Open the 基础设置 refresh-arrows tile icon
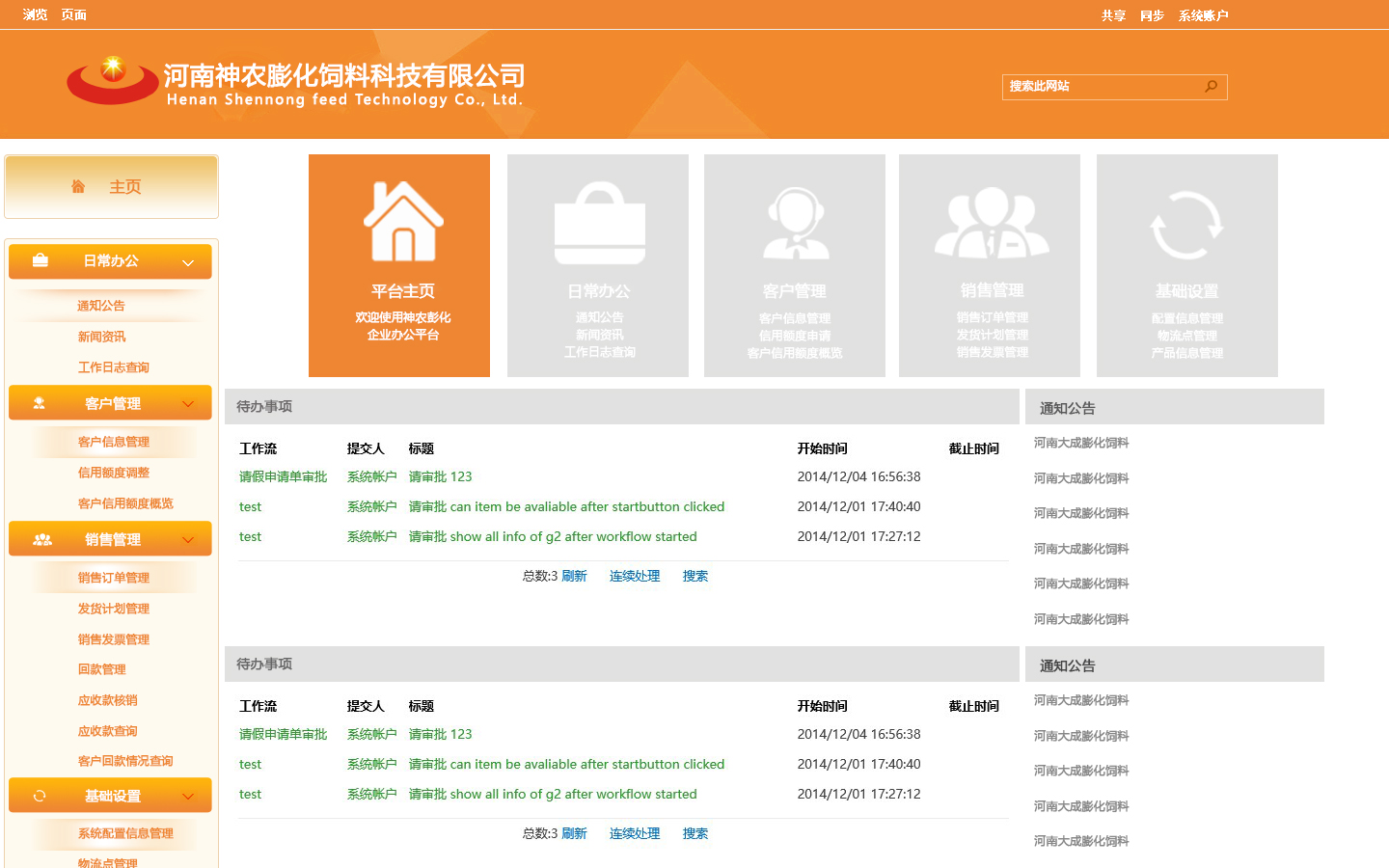 1186,225
